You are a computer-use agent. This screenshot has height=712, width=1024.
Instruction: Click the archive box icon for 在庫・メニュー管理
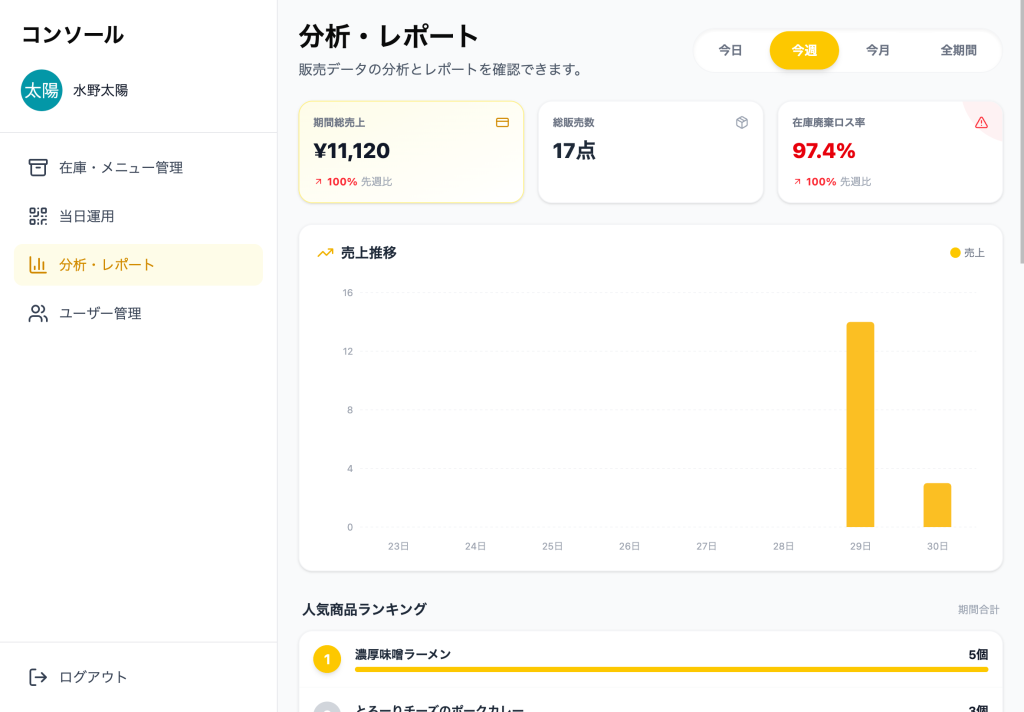(38, 167)
